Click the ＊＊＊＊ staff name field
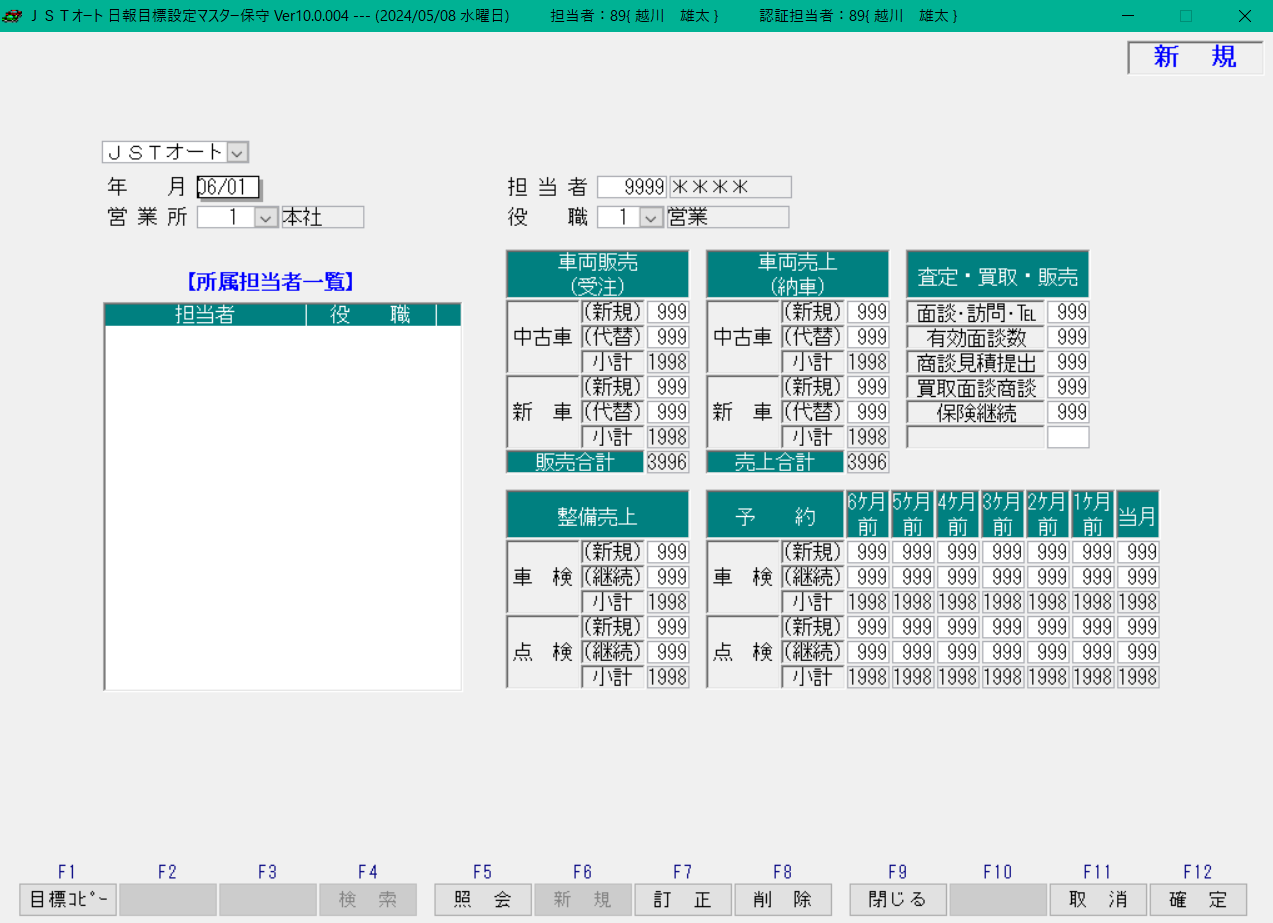1273x923 pixels. coord(730,187)
